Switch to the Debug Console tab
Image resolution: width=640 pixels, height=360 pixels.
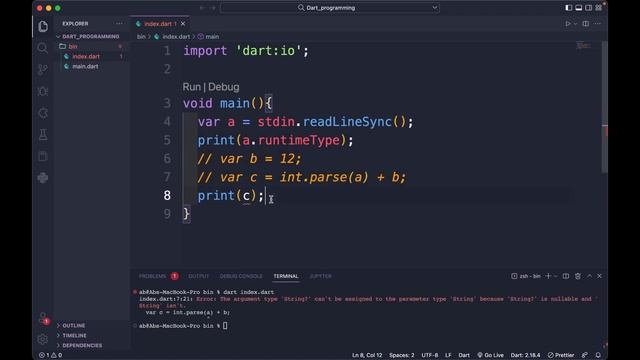(241, 276)
